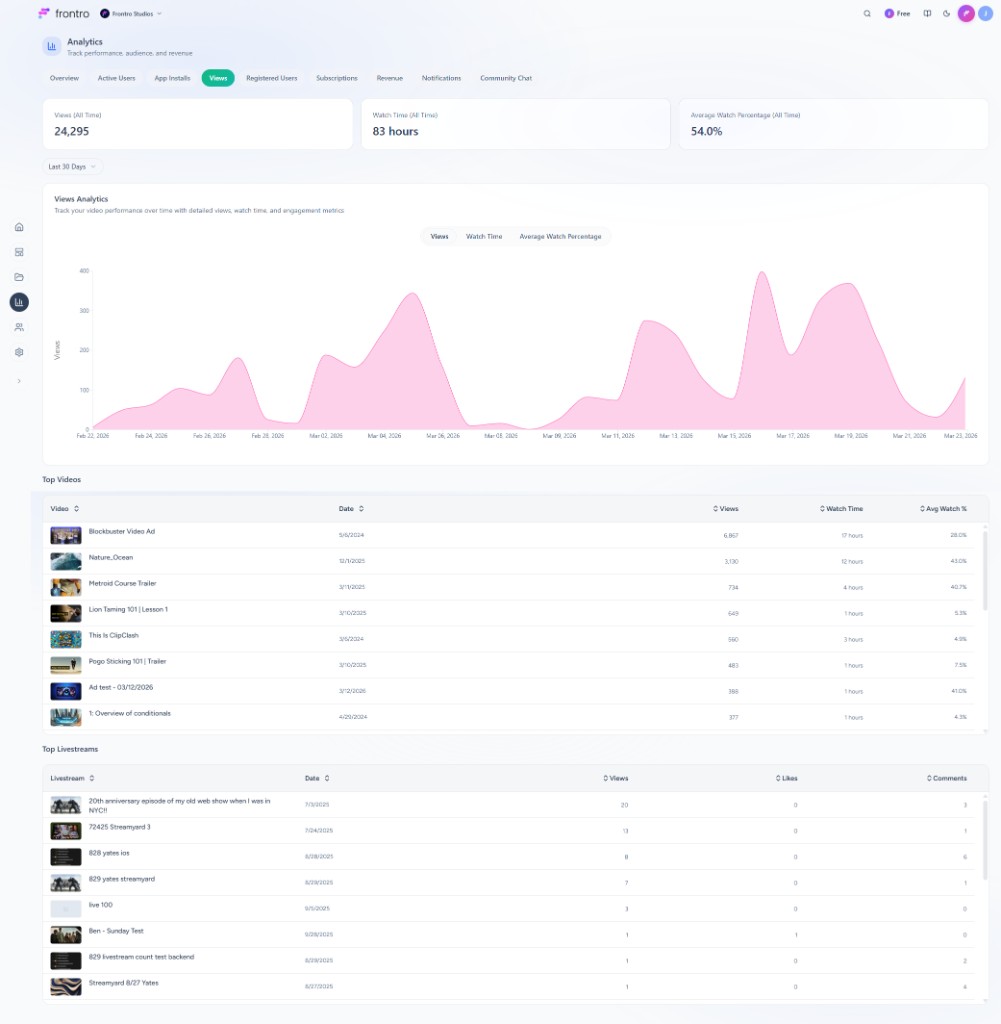The image size is (1001, 1024).
Task: Open settings gear in left sidebar
Action: tap(19, 352)
